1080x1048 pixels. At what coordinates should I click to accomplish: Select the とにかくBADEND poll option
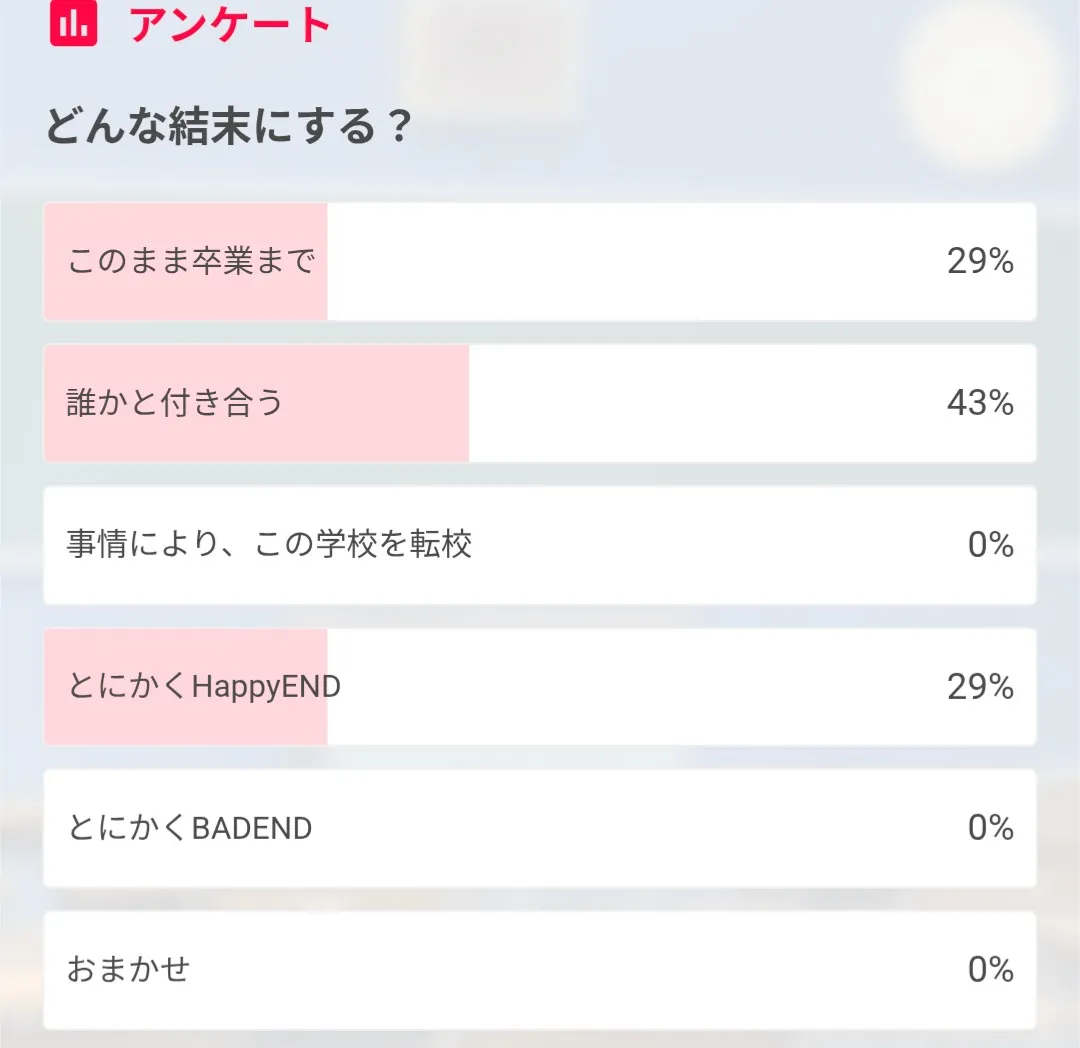point(190,828)
